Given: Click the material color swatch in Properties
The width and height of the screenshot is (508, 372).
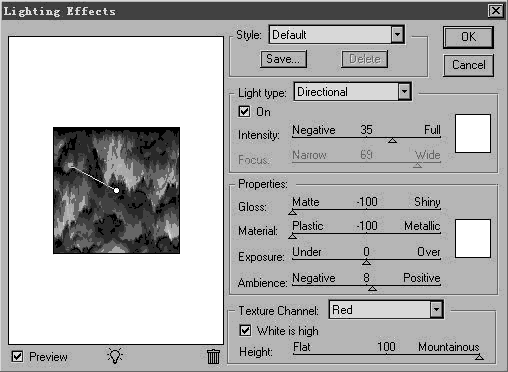Looking at the screenshot, I should tap(473, 238).
